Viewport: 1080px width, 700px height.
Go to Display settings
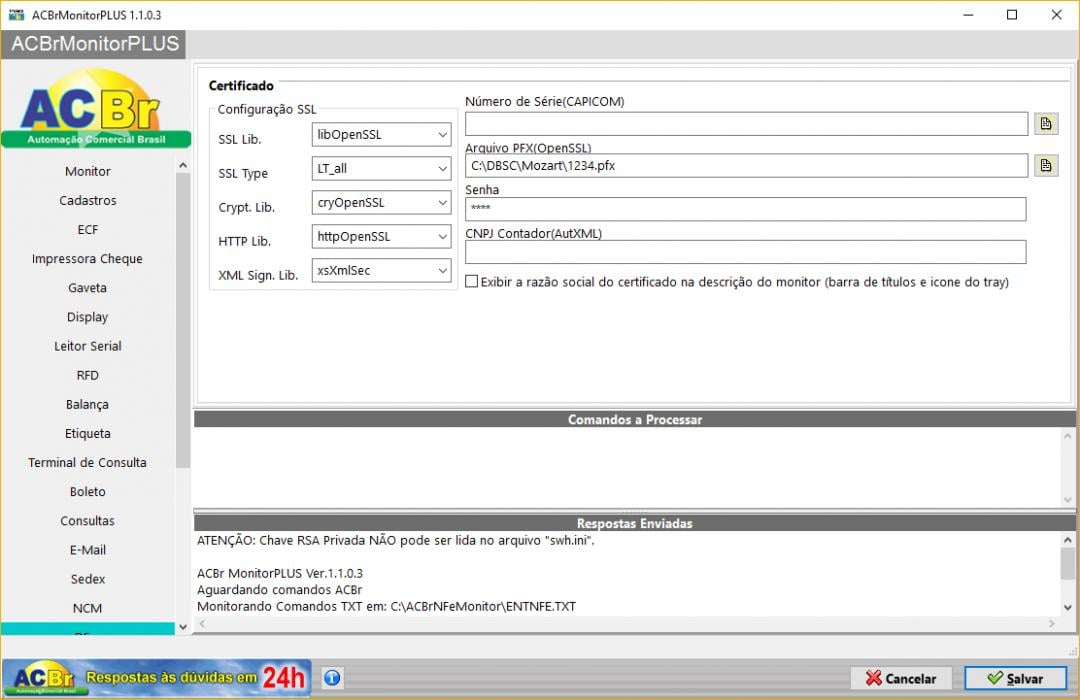(87, 317)
